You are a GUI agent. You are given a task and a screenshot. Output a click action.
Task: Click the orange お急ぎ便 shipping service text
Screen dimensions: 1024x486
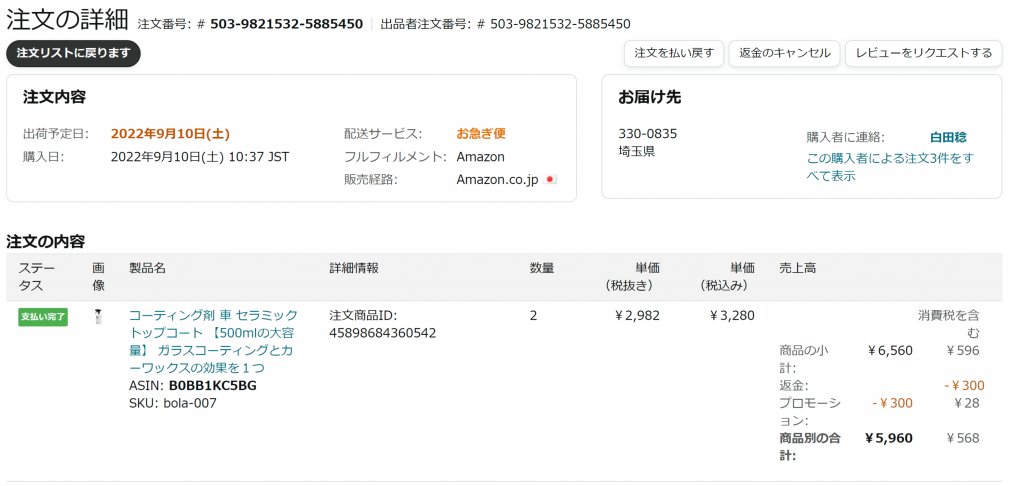[481, 134]
